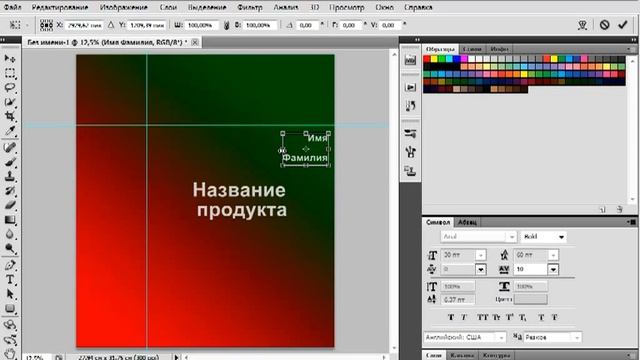The height and width of the screenshot is (360, 640).
Task: Switch to warp mode icon
Action: (582, 25)
